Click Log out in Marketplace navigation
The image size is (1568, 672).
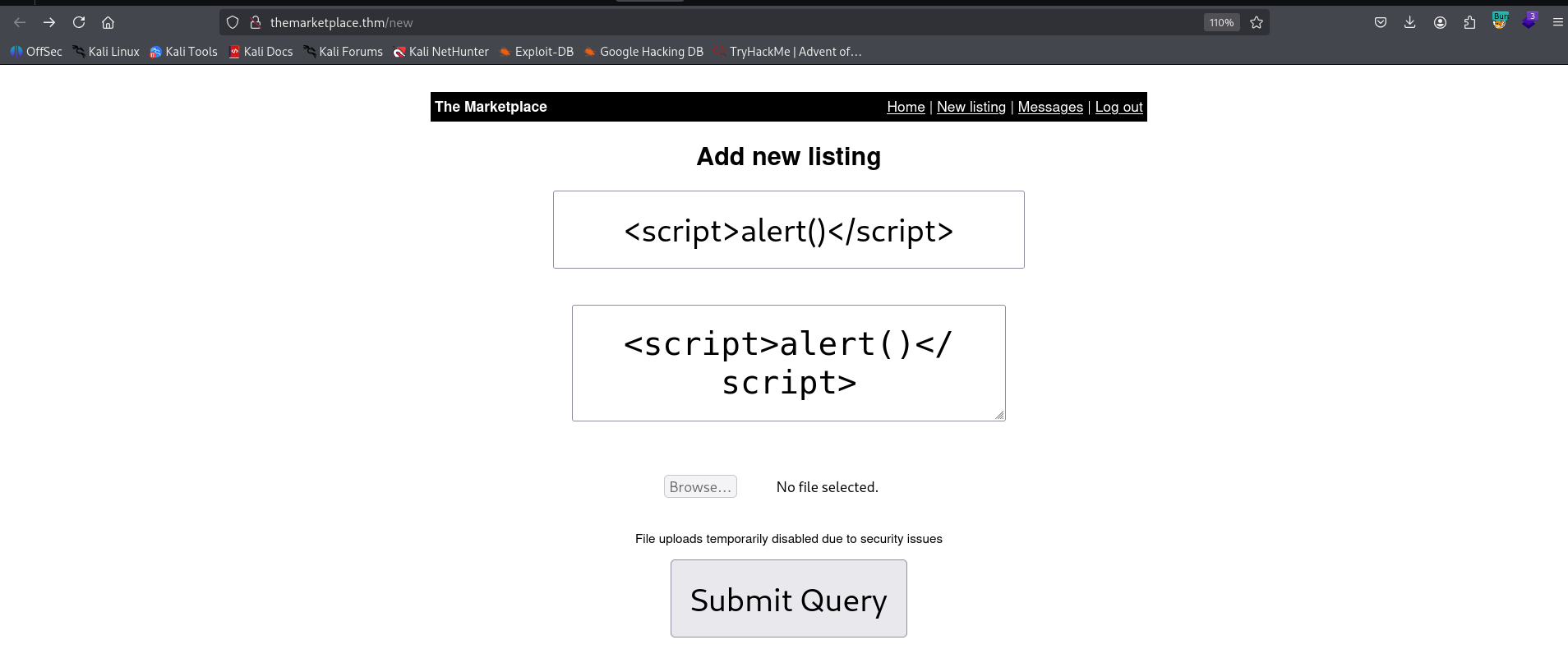[x=1118, y=107]
